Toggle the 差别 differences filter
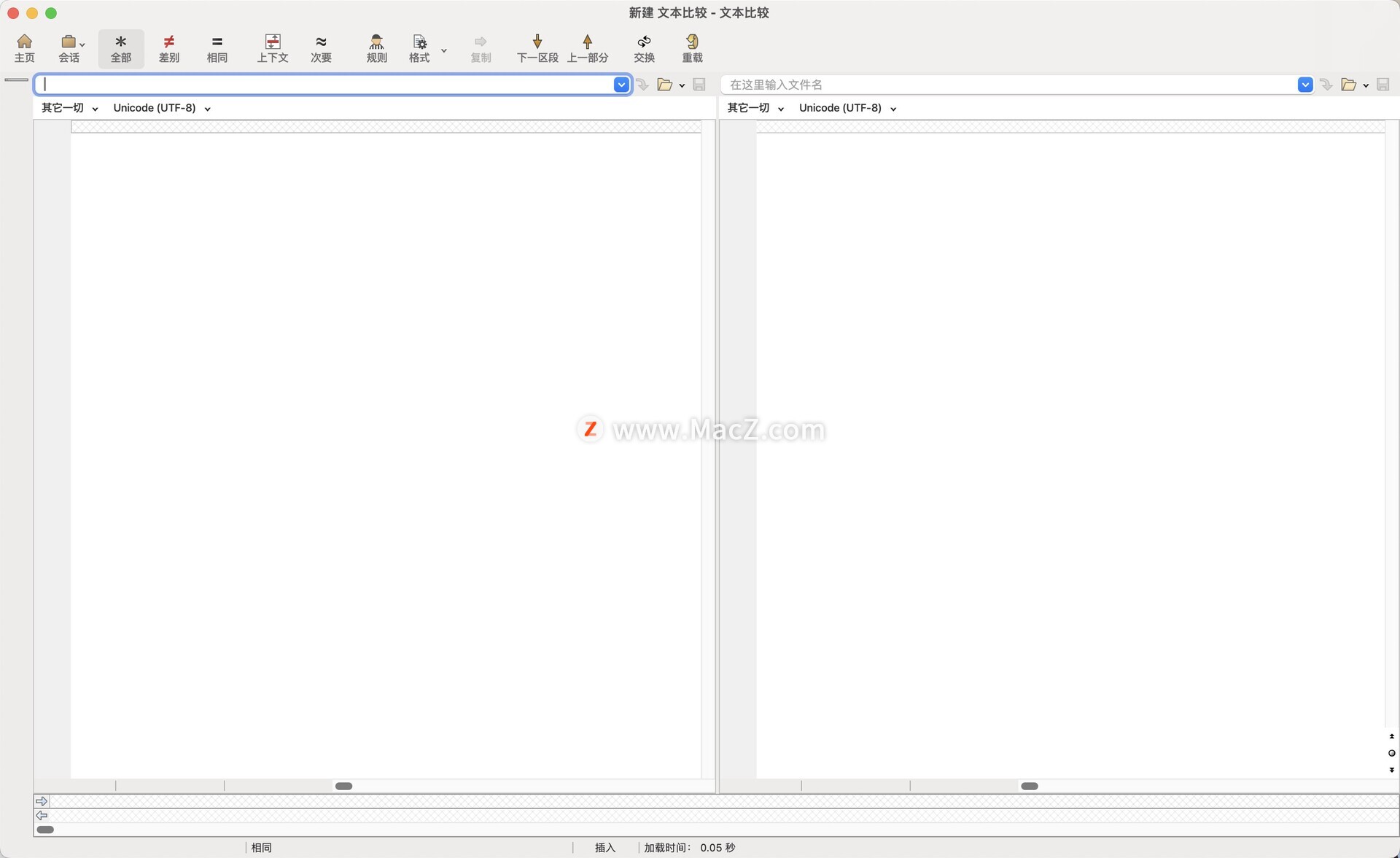The height and width of the screenshot is (858, 1400). click(x=169, y=48)
